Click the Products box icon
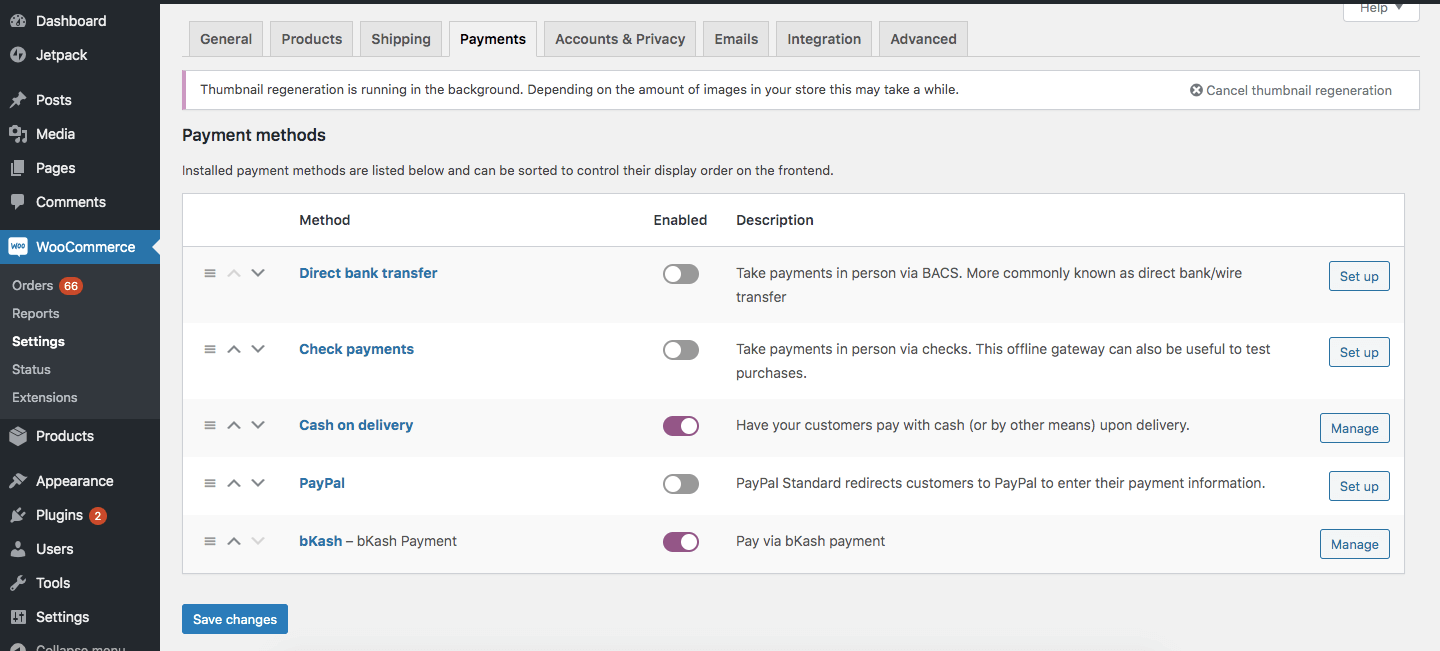 point(18,436)
